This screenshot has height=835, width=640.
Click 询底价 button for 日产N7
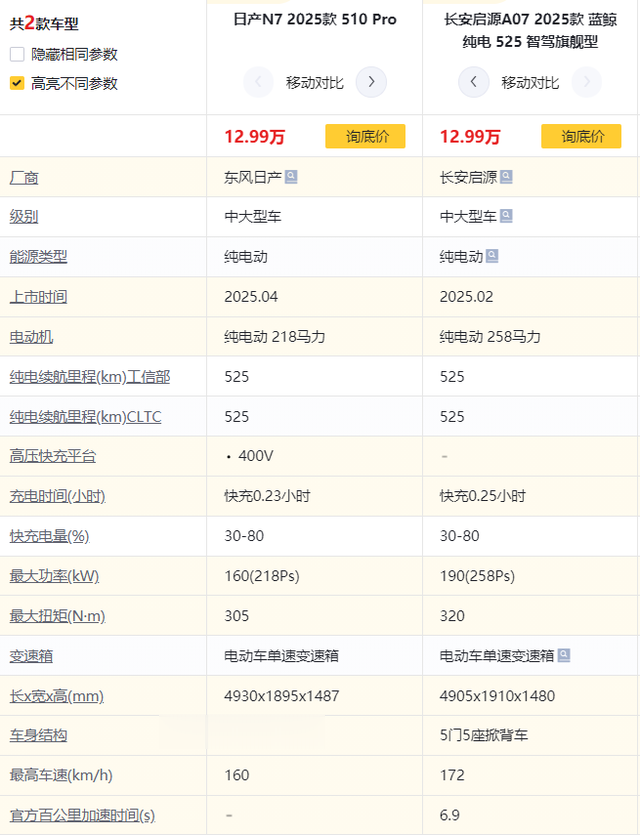[x=365, y=136]
